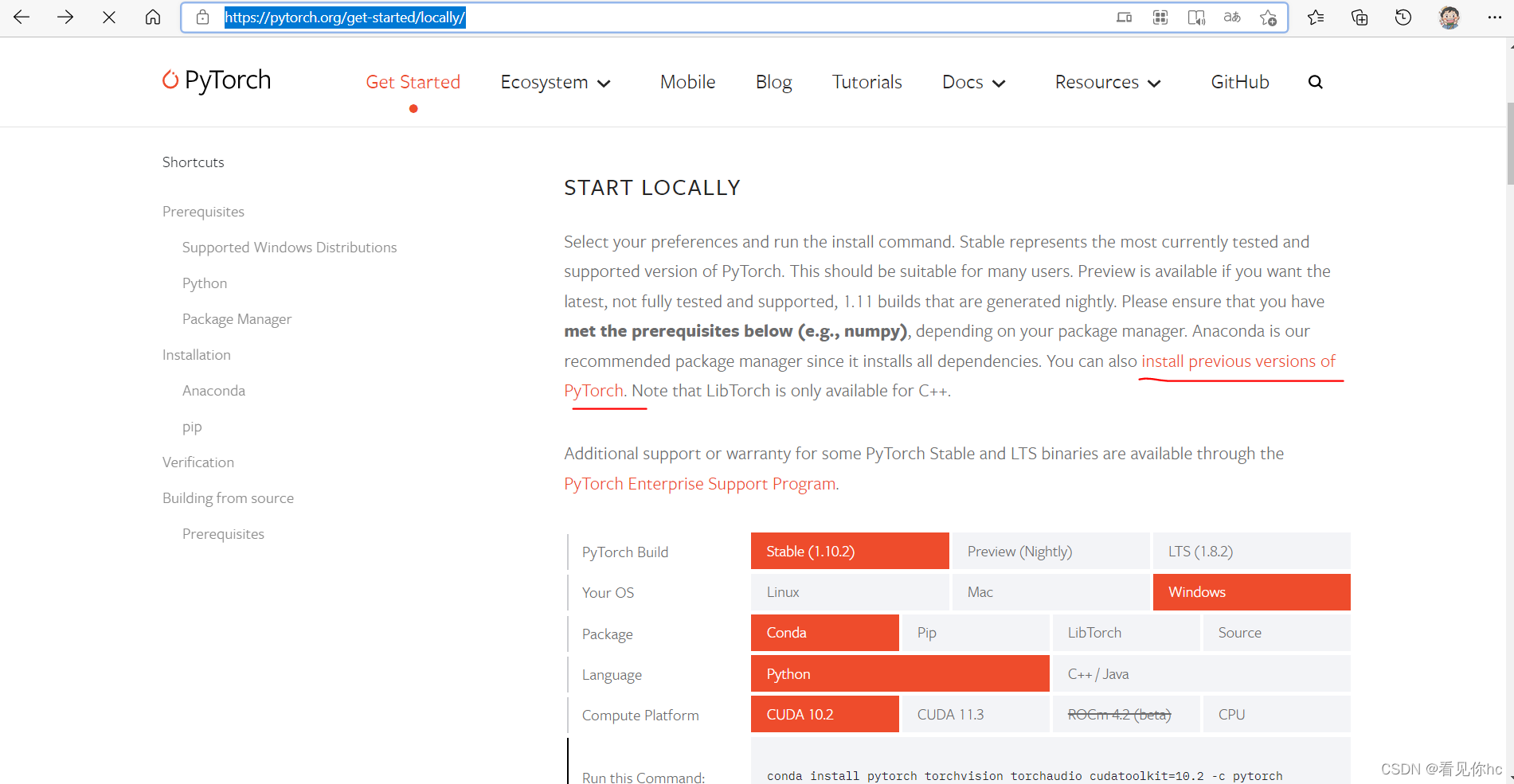Image resolution: width=1514 pixels, height=784 pixels.
Task: Select Python language option
Action: [x=900, y=673]
